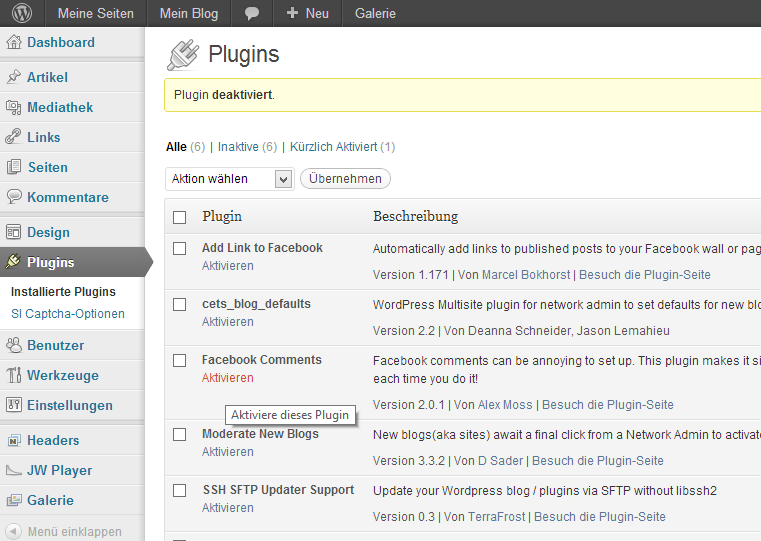The height and width of the screenshot is (541, 761).
Task: Open the Aktion wählen dropdown
Action: [229, 179]
